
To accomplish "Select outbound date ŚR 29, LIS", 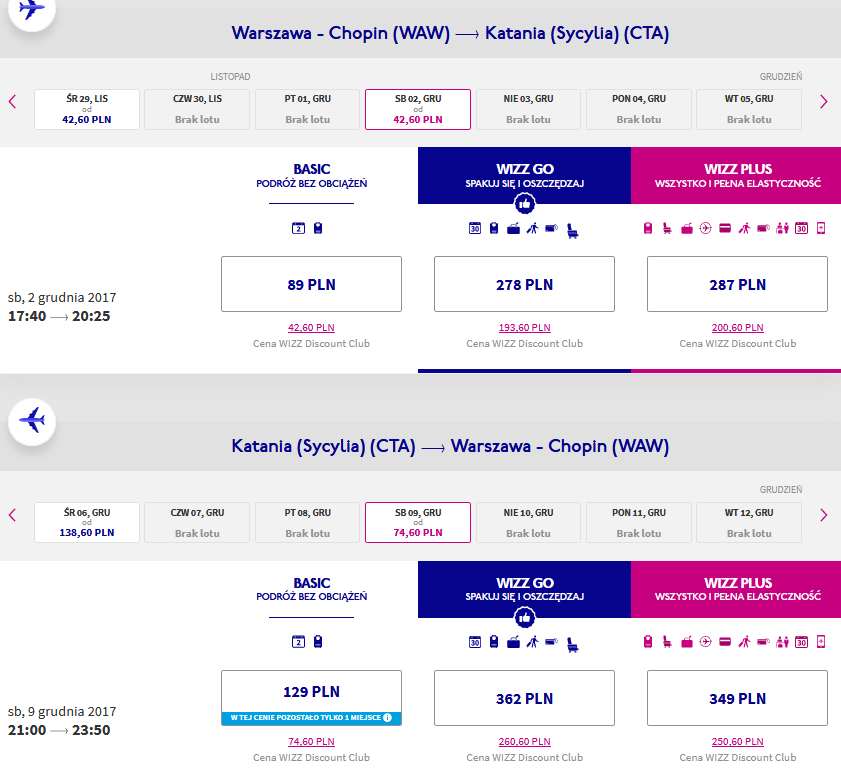I will click(x=87, y=109).
